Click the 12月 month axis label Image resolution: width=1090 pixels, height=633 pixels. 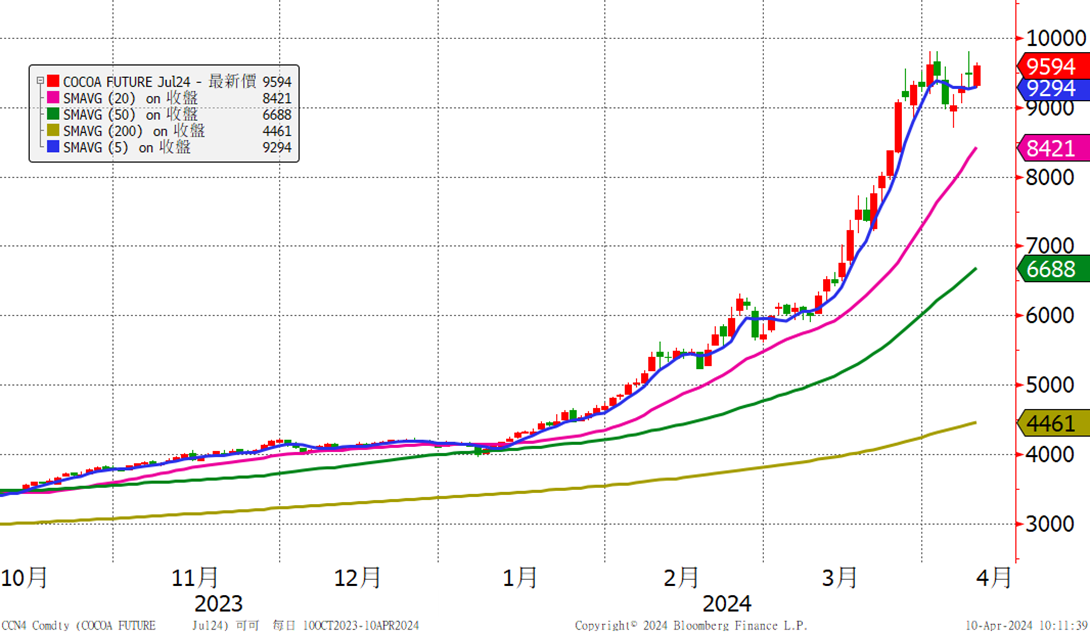coord(357,578)
